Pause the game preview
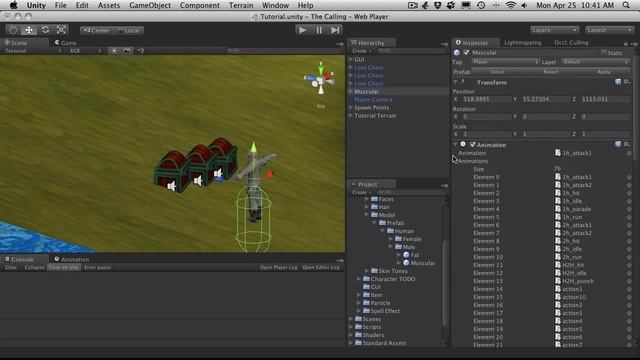Image resolution: width=640 pixels, height=360 pixels. [319, 30]
